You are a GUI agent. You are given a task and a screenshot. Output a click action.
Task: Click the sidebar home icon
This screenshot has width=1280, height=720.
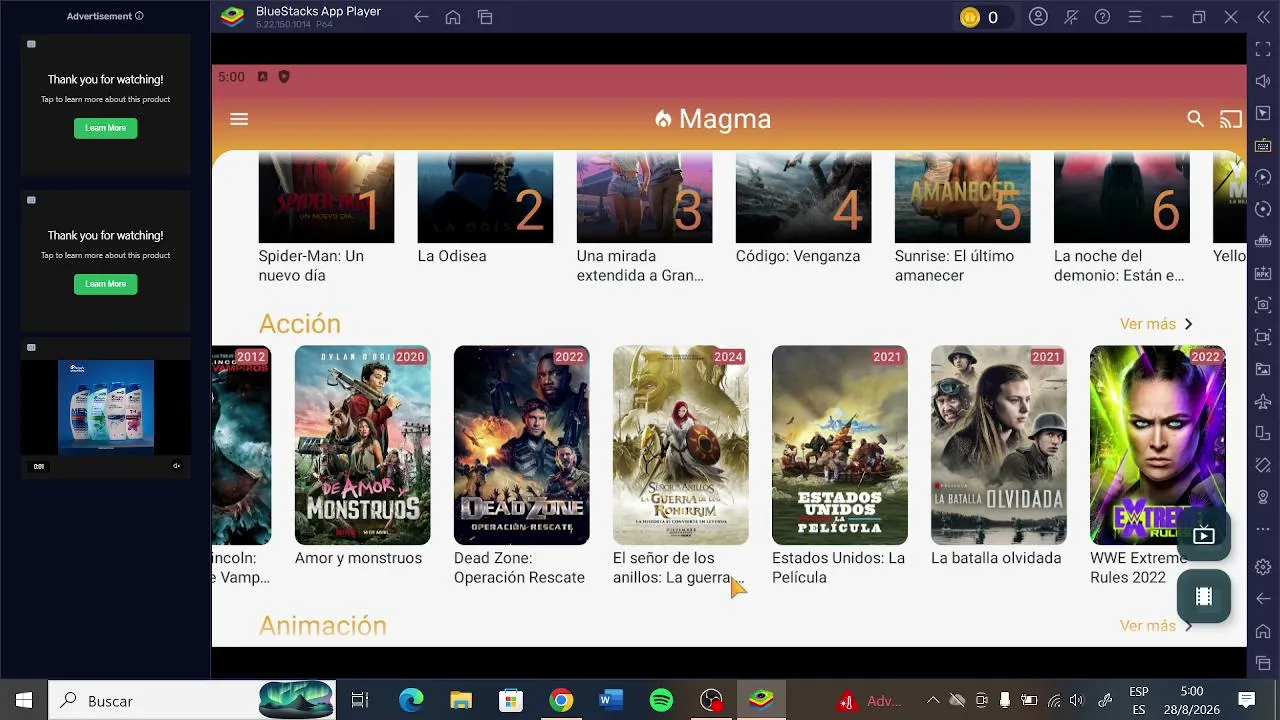pyautogui.click(x=1263, y=631)
